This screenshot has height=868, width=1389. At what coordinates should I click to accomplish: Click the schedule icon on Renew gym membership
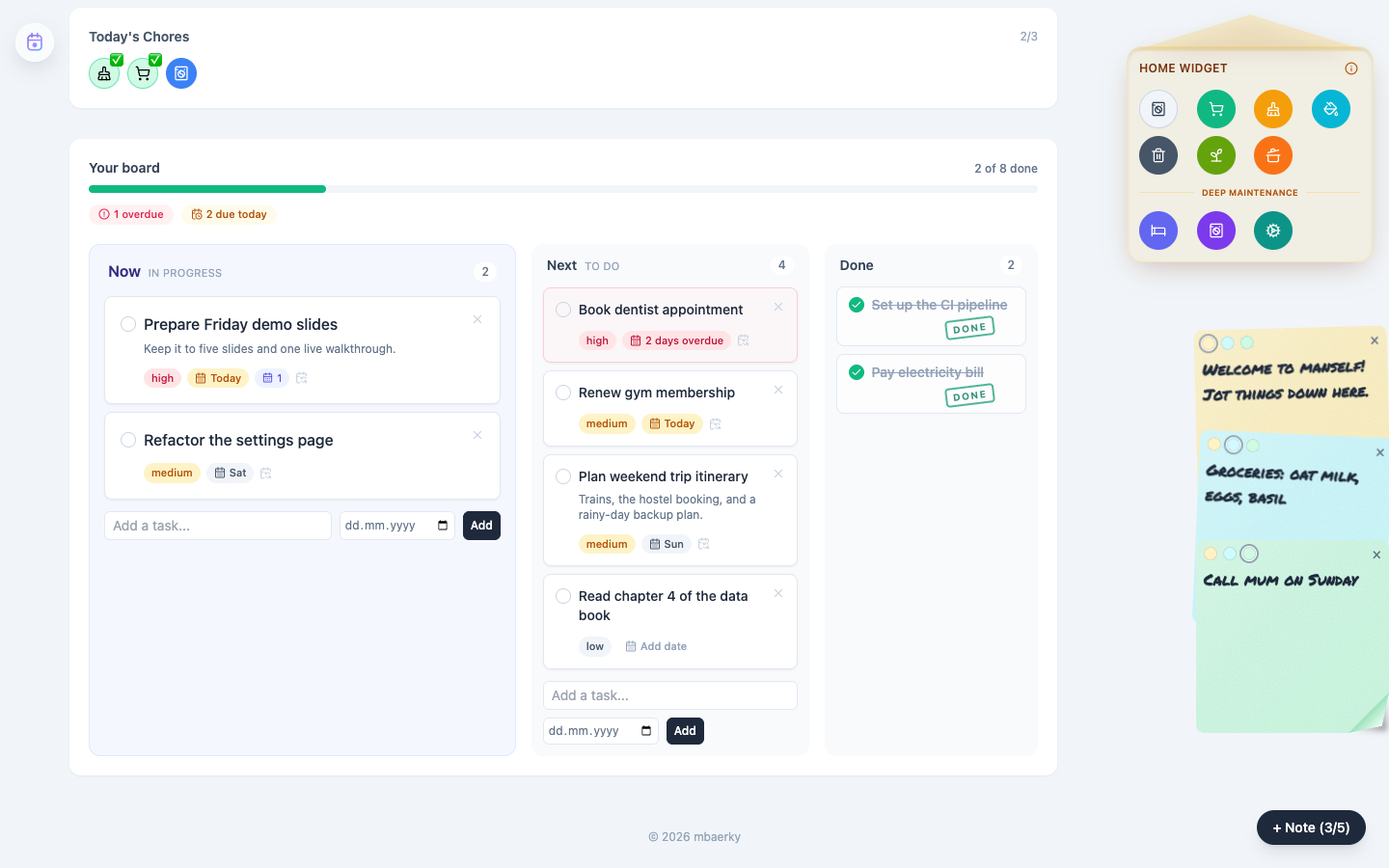coord(716,423)
